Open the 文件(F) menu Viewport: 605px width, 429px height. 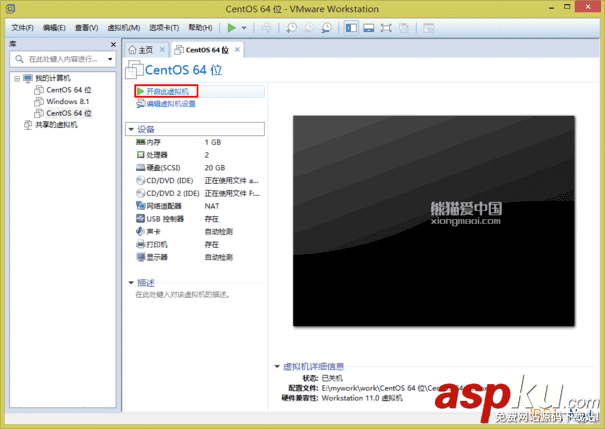tap(22, 28)
